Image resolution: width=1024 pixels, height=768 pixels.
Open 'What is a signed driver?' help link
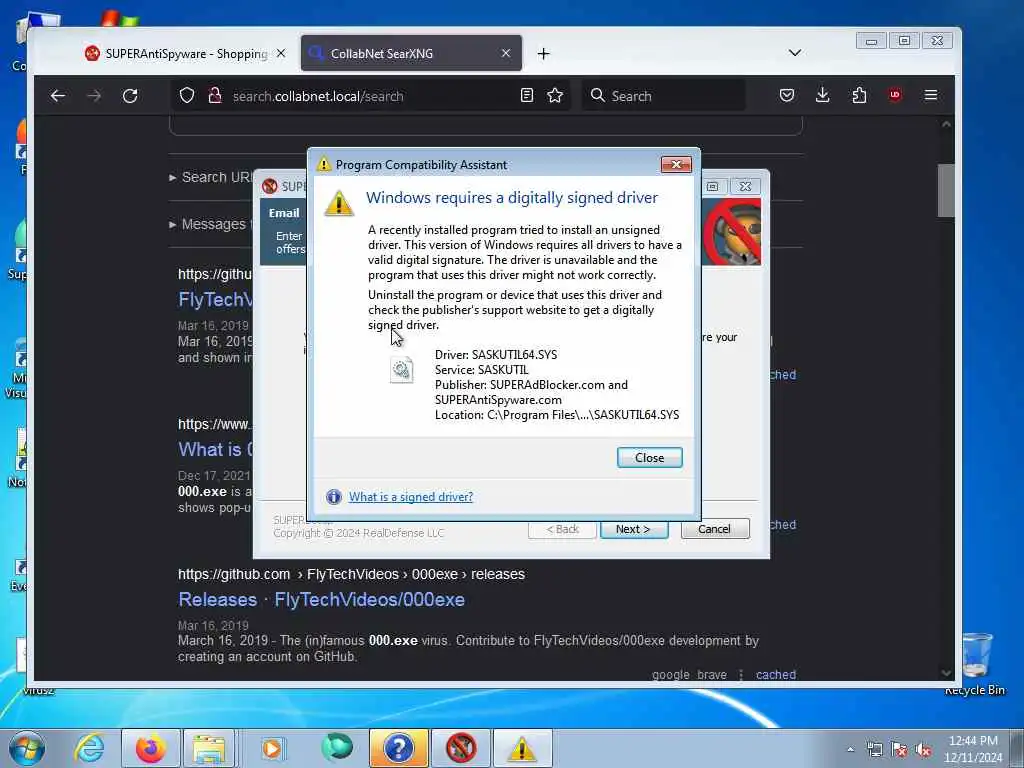tap(410, 497)
